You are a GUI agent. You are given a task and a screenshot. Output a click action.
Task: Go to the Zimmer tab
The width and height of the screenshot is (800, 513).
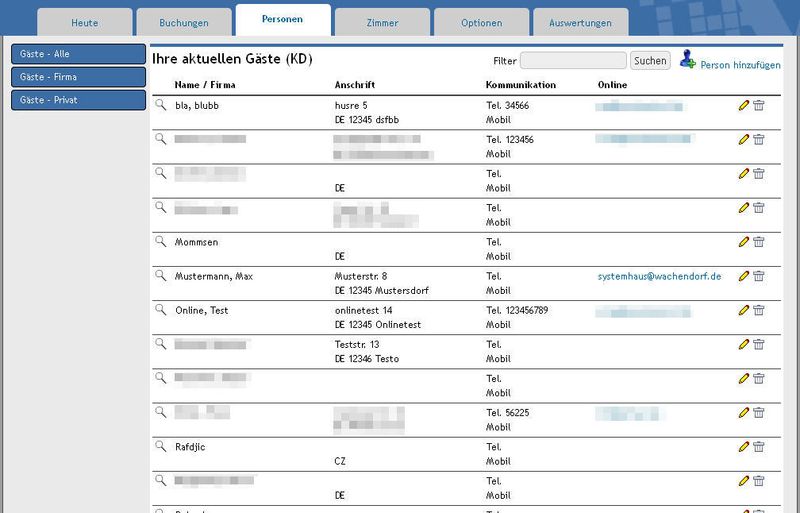pyautogui.click(x=382, y=22)
